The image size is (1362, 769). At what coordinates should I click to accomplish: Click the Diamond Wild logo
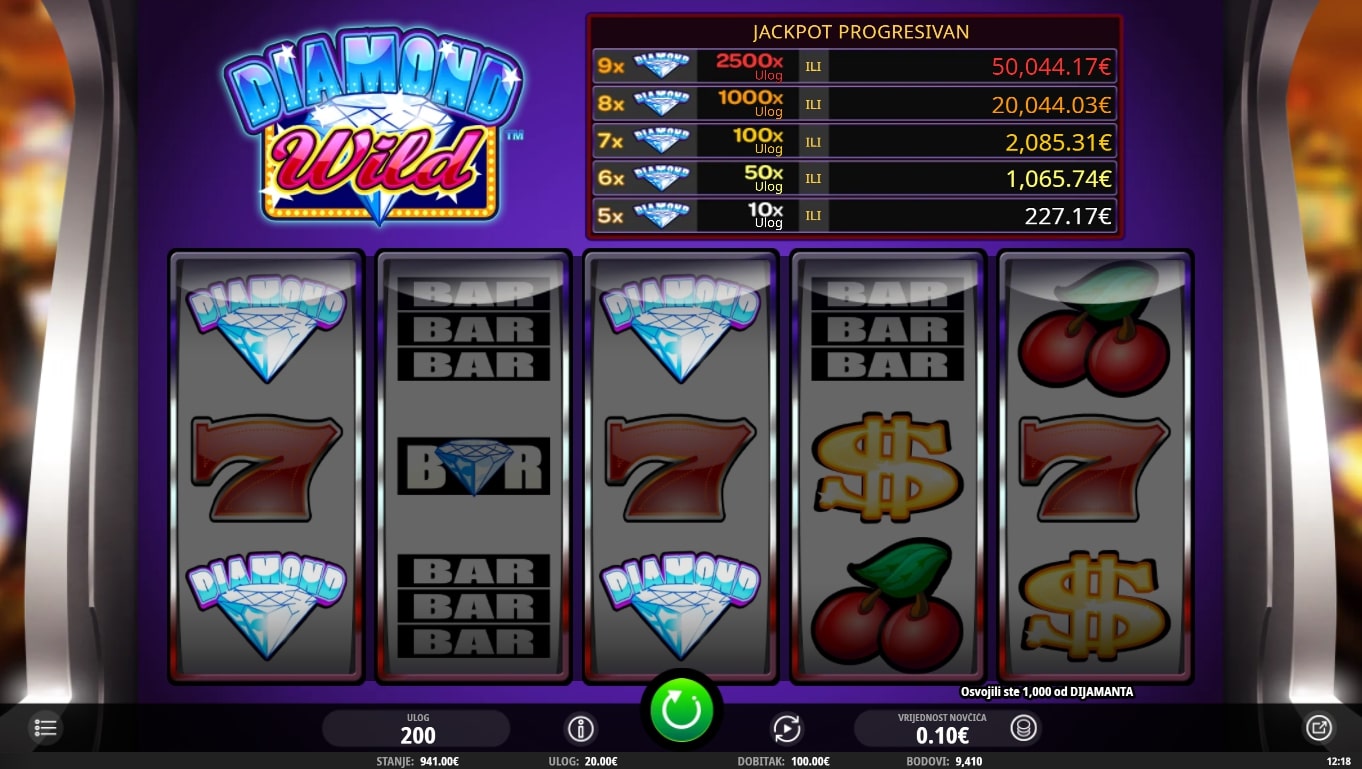click(374, 131)
